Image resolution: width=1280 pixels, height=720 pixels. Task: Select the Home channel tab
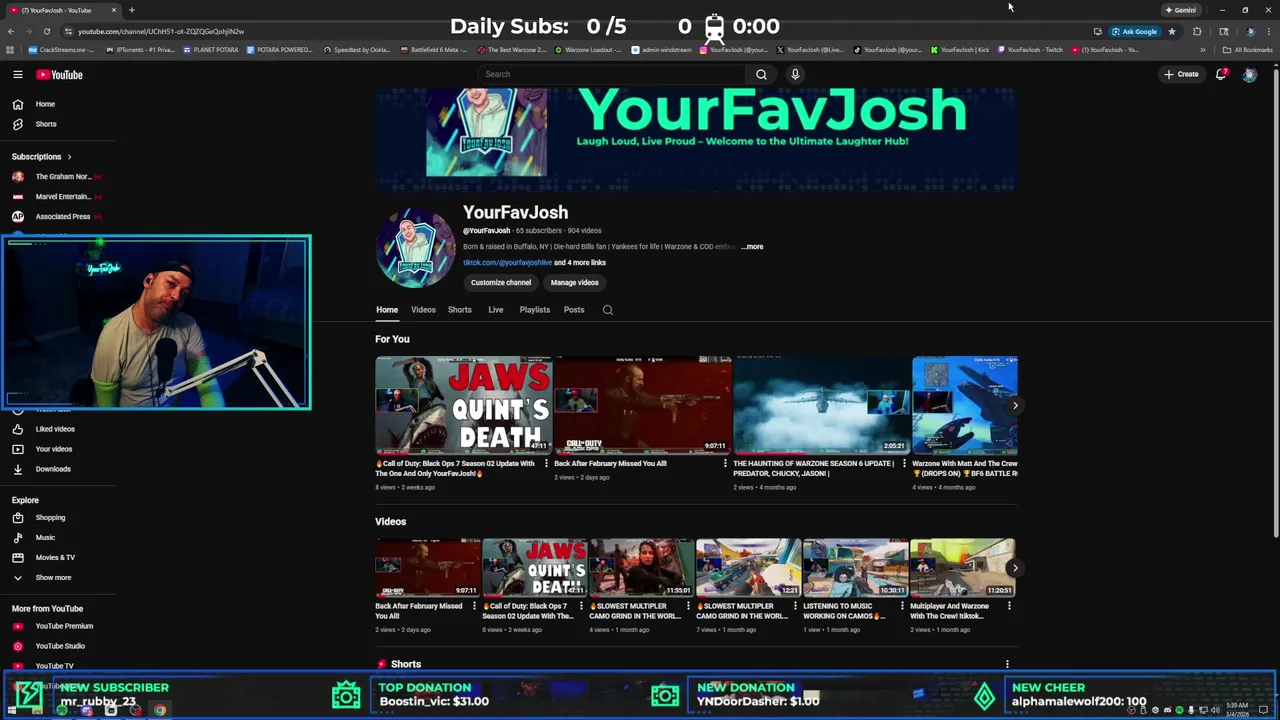(x=387, y=310)
